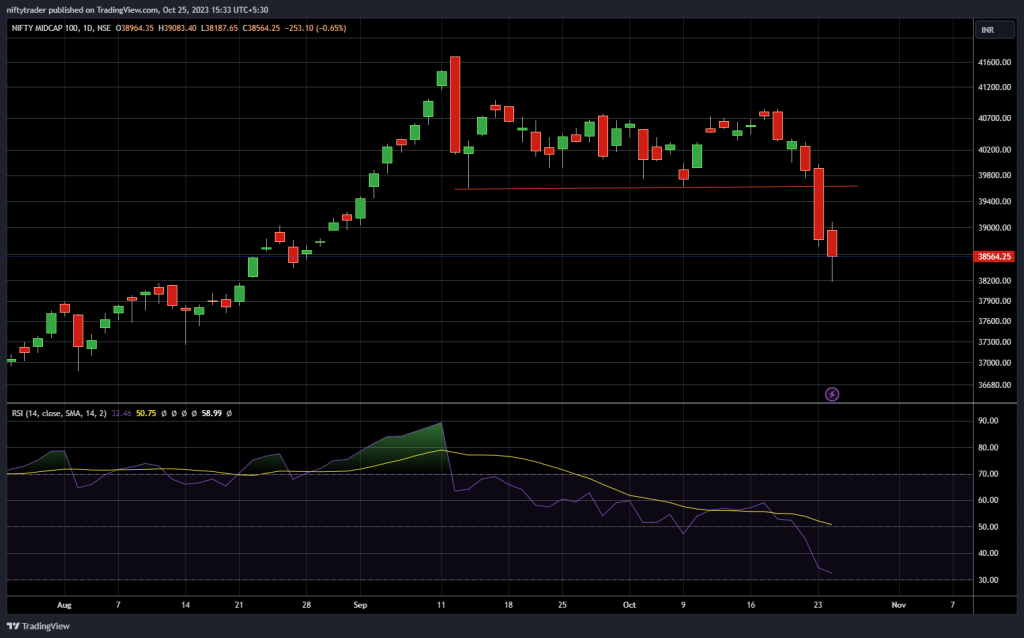
Task: Click the close value C38564.25 in legend
Action: coord(261,28)
